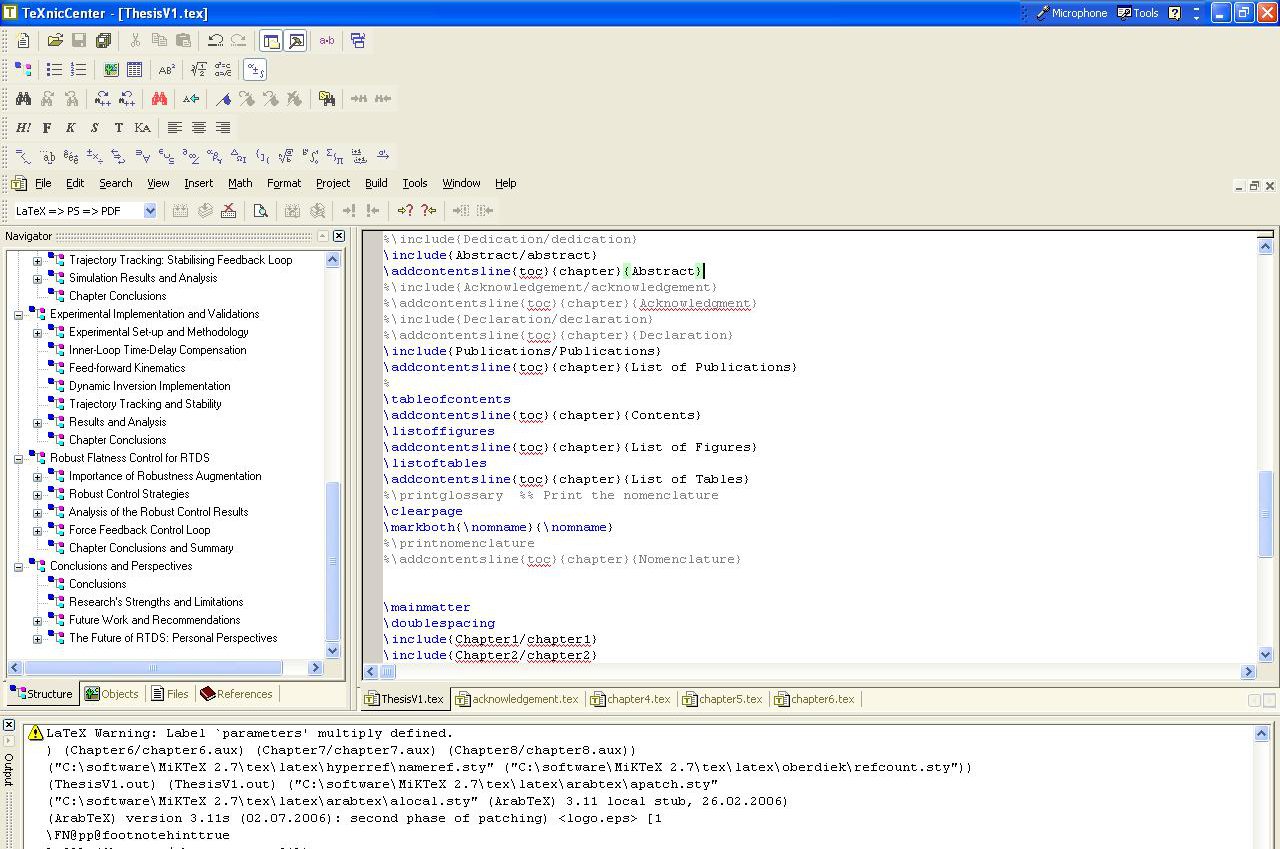Align text right icon
The height and width of the screenshot is (849, 1280).
[223, 128]
